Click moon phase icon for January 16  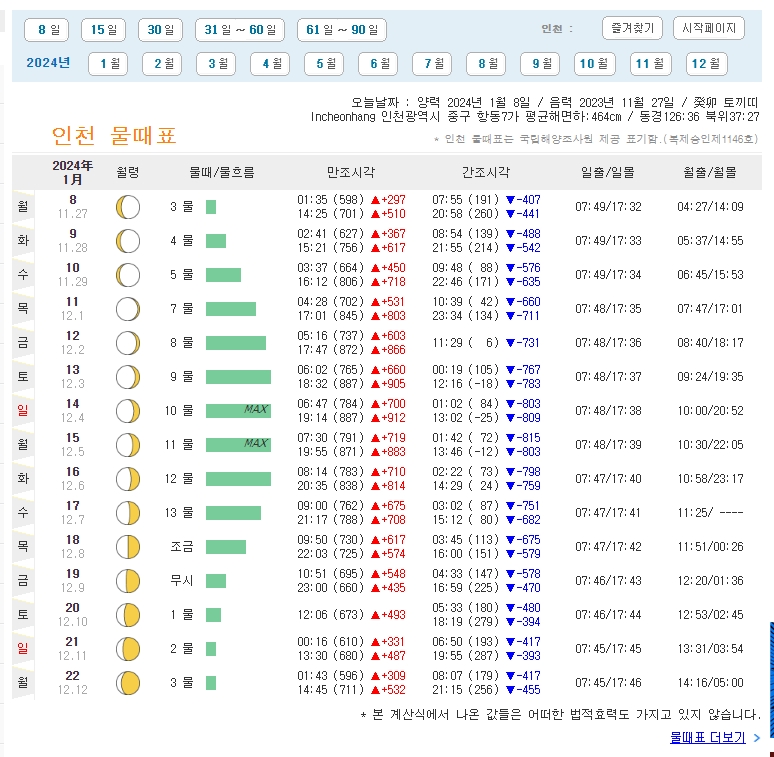(x=128, y=479)
